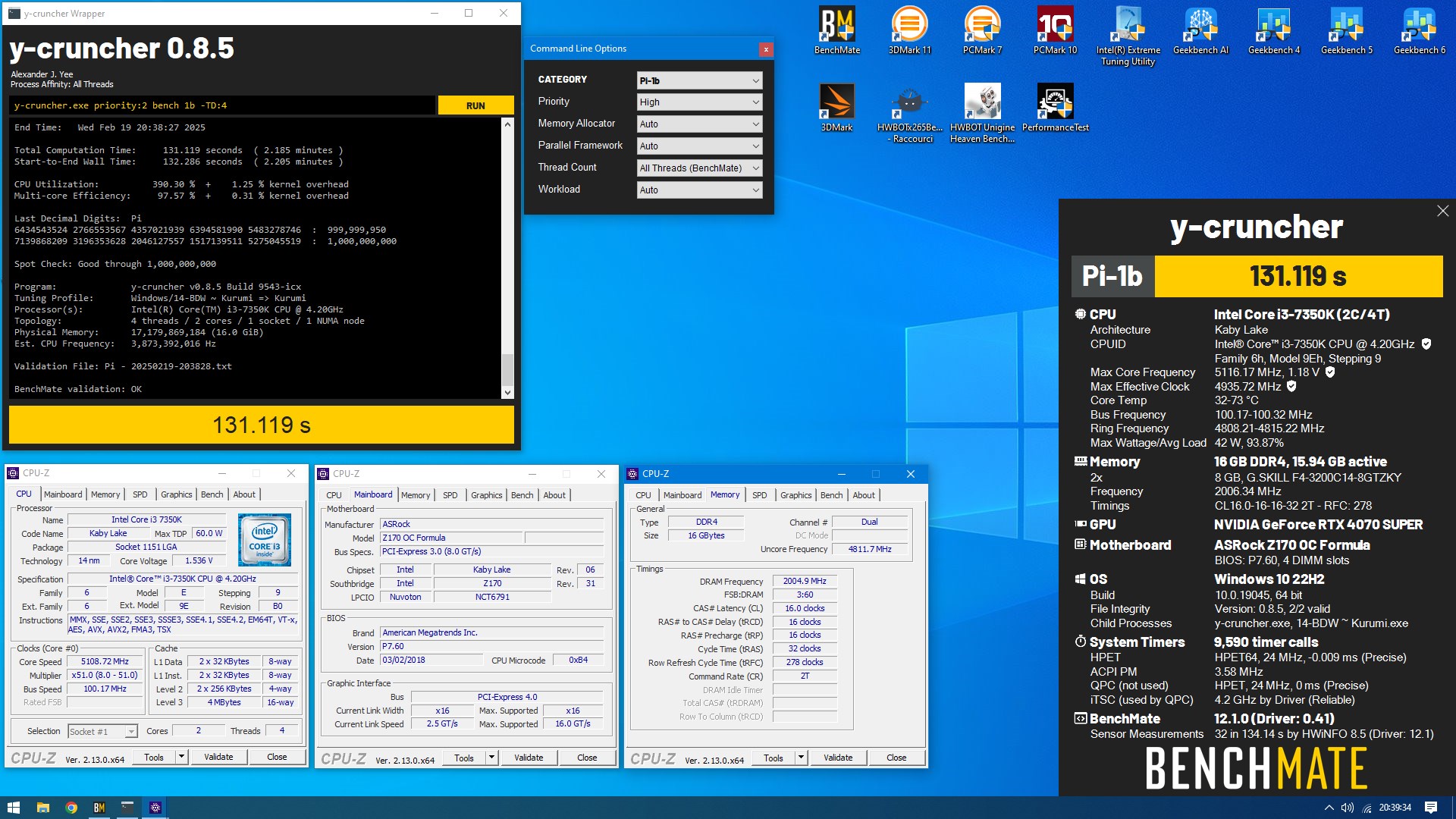Image resolution: width=1456 pixels, height=819 pixels.
Task: Switch to Mainboard tab in the CPU-Z processor window
Action: point(63,494)
